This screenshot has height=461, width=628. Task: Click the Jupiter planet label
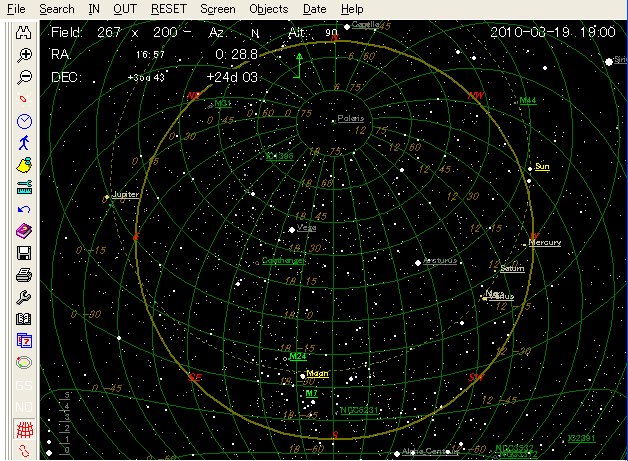click(x=126, y=194)
